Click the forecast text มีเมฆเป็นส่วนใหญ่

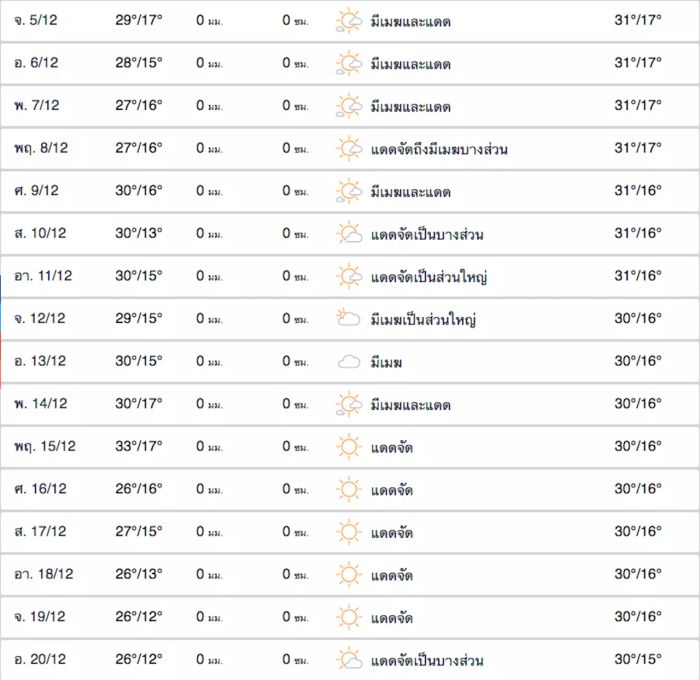pyautogui.click(x=423, y=319)
